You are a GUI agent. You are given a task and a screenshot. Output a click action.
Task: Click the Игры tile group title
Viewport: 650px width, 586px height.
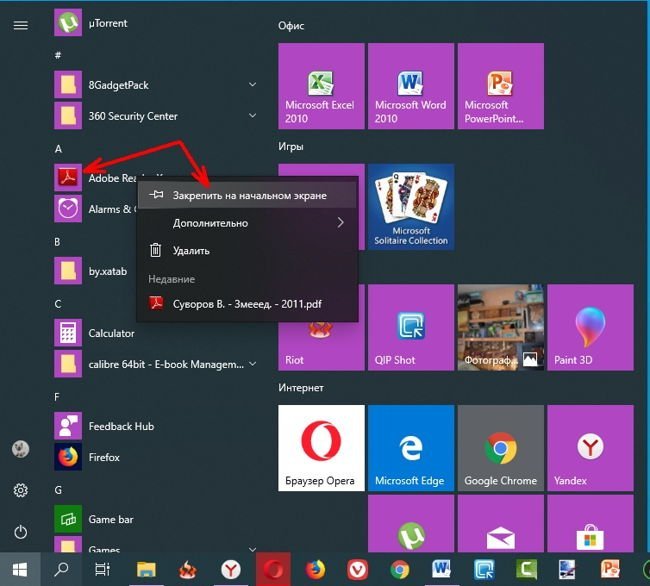pyautogui.click(x=291, y=146)
